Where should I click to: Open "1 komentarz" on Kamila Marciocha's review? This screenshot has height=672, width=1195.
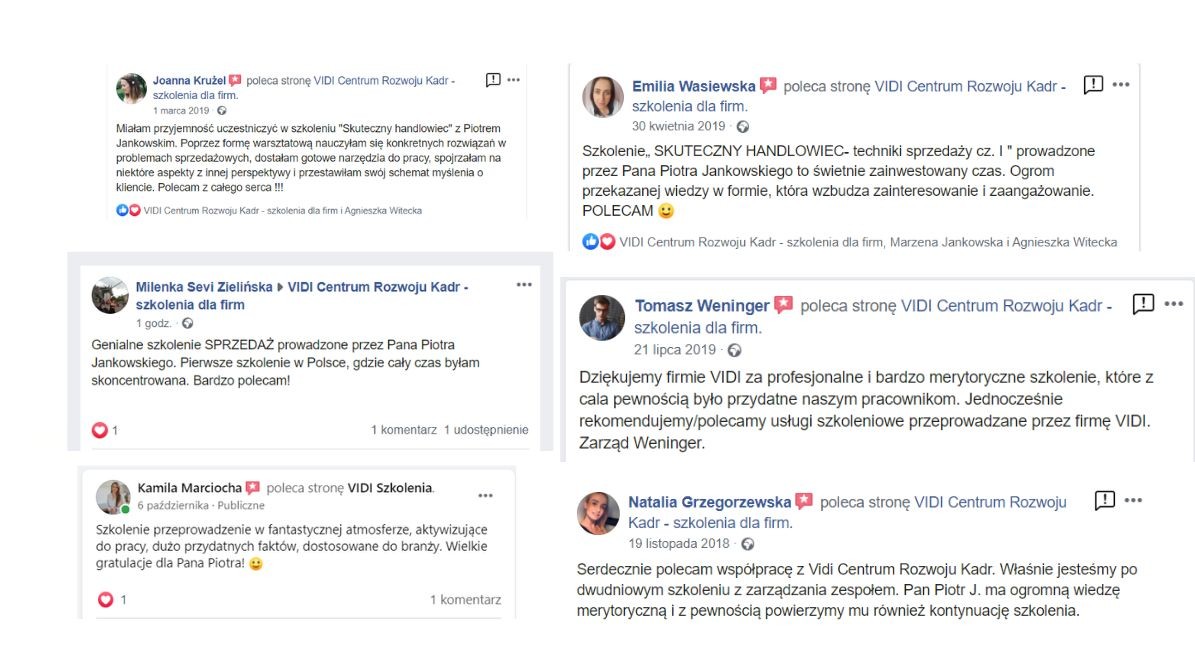(x=465, y=600)
